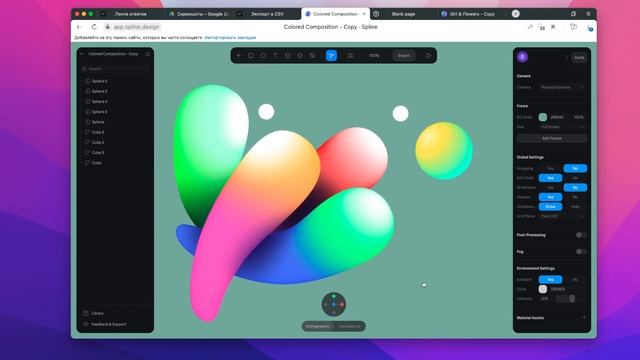Open the Camera dropdown showing Personal Camera
The image size is (640, 360).
click(562, 87)
